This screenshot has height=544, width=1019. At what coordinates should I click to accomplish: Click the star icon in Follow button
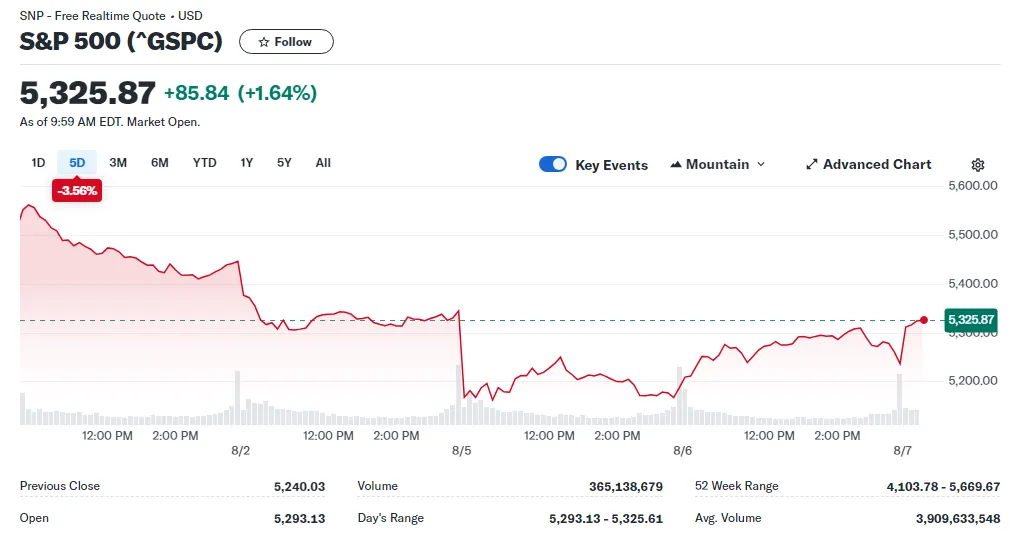pyautogui.click(x=264, y=42)
